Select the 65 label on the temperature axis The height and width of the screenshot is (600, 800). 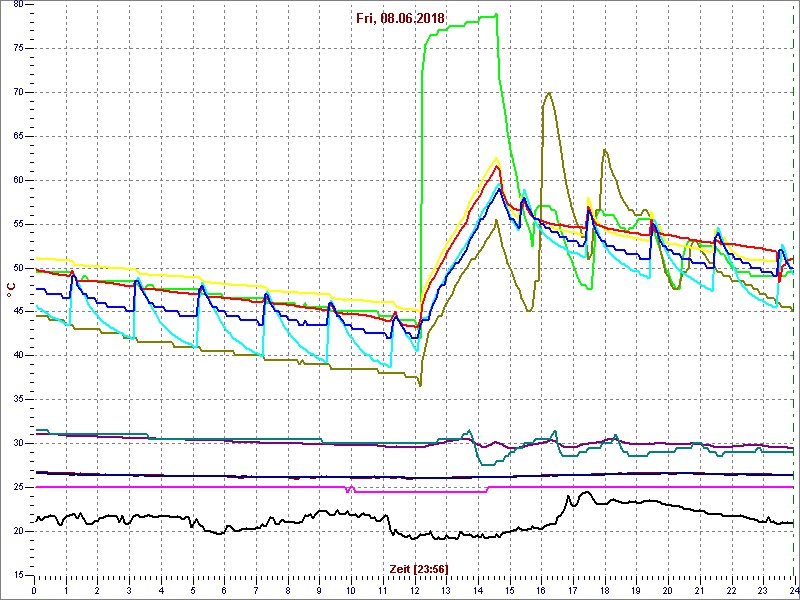17,136
